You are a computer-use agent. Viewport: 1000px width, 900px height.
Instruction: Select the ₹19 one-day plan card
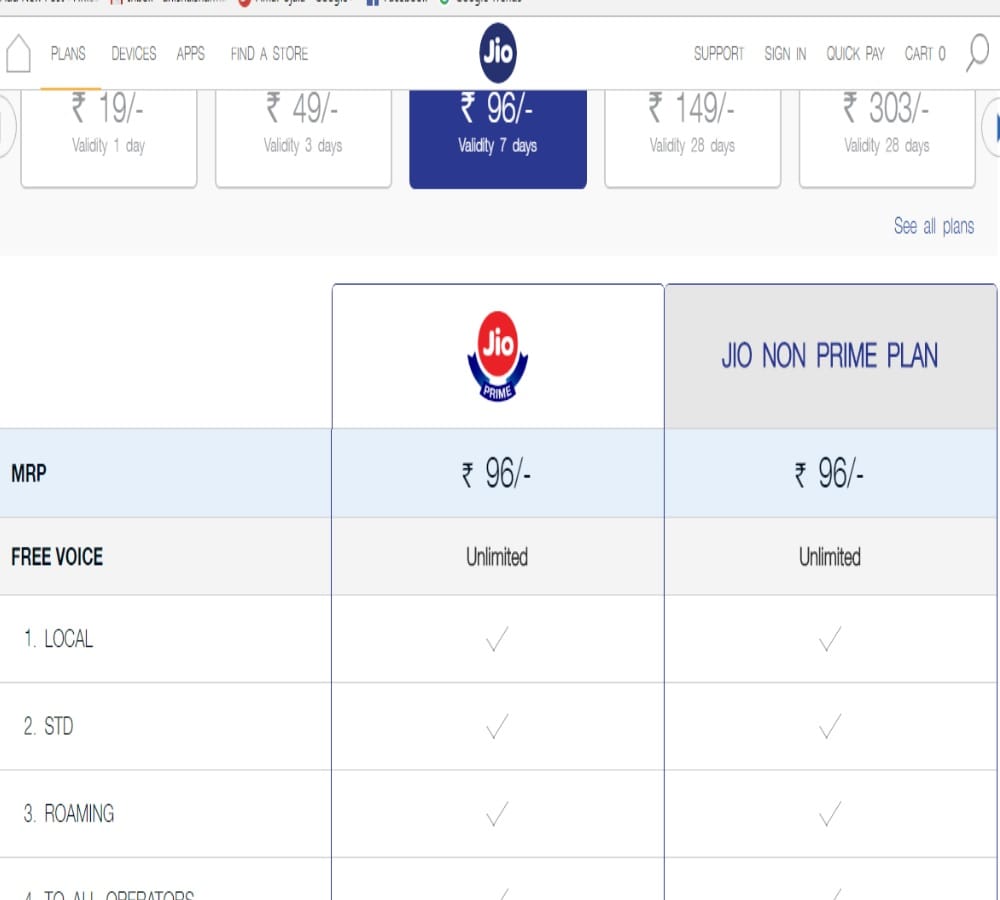108,138
